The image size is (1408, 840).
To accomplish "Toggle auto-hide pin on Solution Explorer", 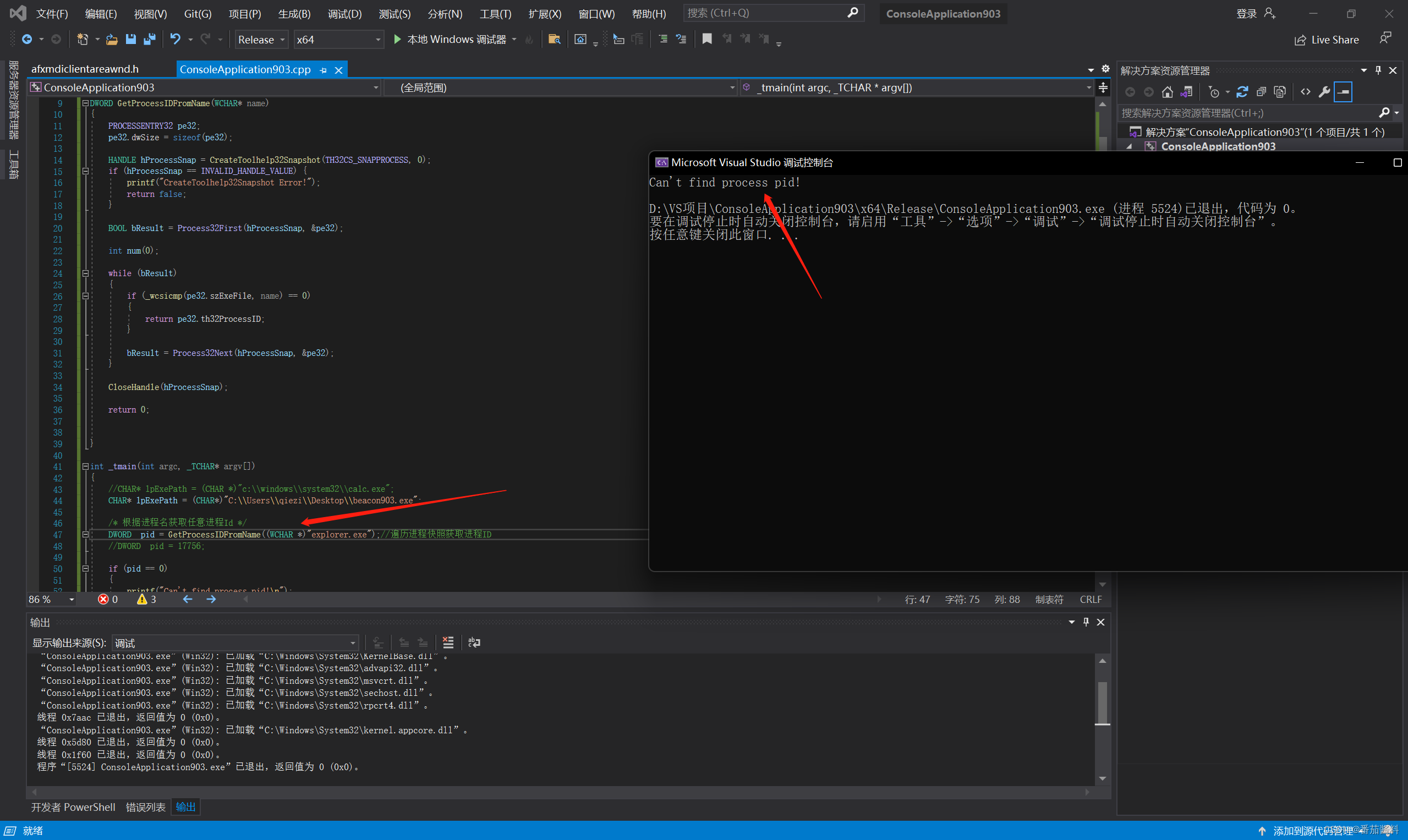I will tap(1378, 70).
